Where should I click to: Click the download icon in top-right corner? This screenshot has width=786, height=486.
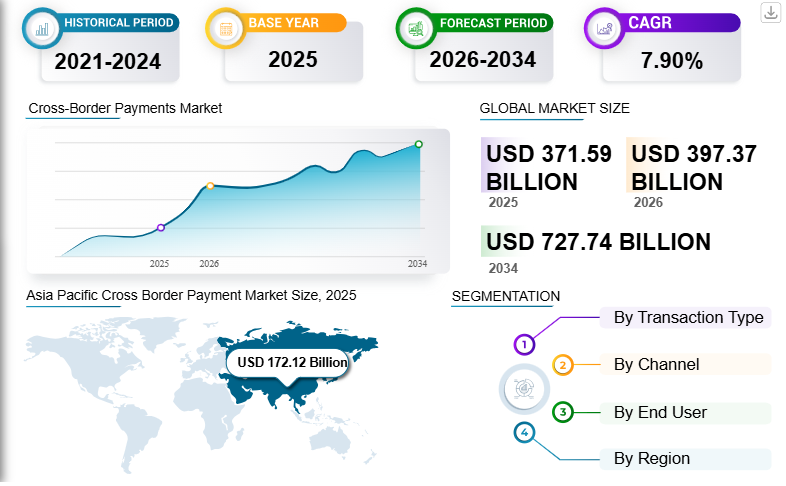(771, 13)
